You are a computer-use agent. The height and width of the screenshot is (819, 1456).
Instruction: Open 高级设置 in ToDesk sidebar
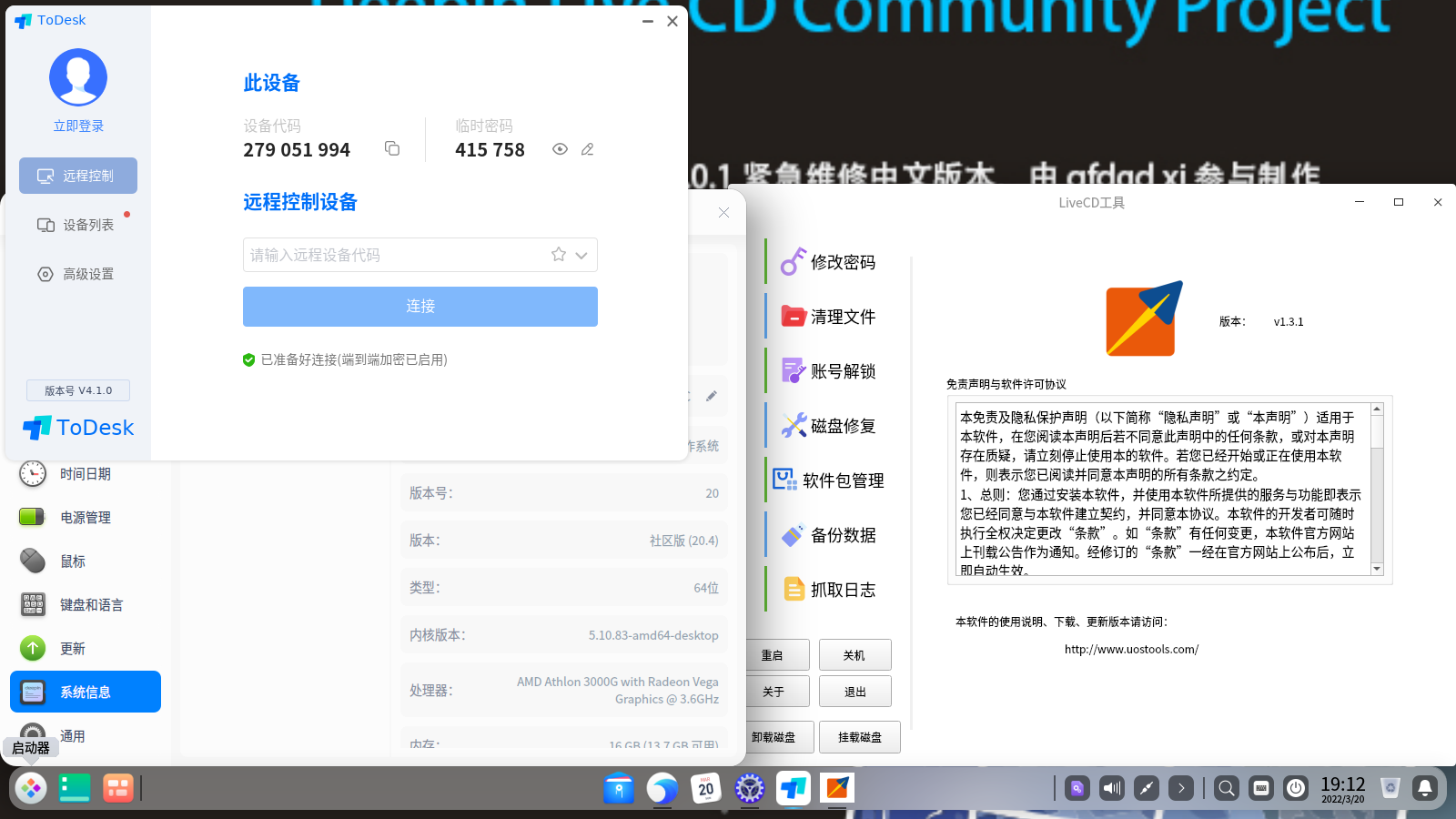78,274
